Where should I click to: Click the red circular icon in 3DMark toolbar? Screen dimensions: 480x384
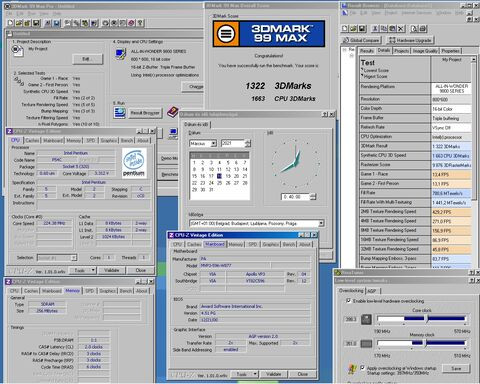click(x=131, y=23)
